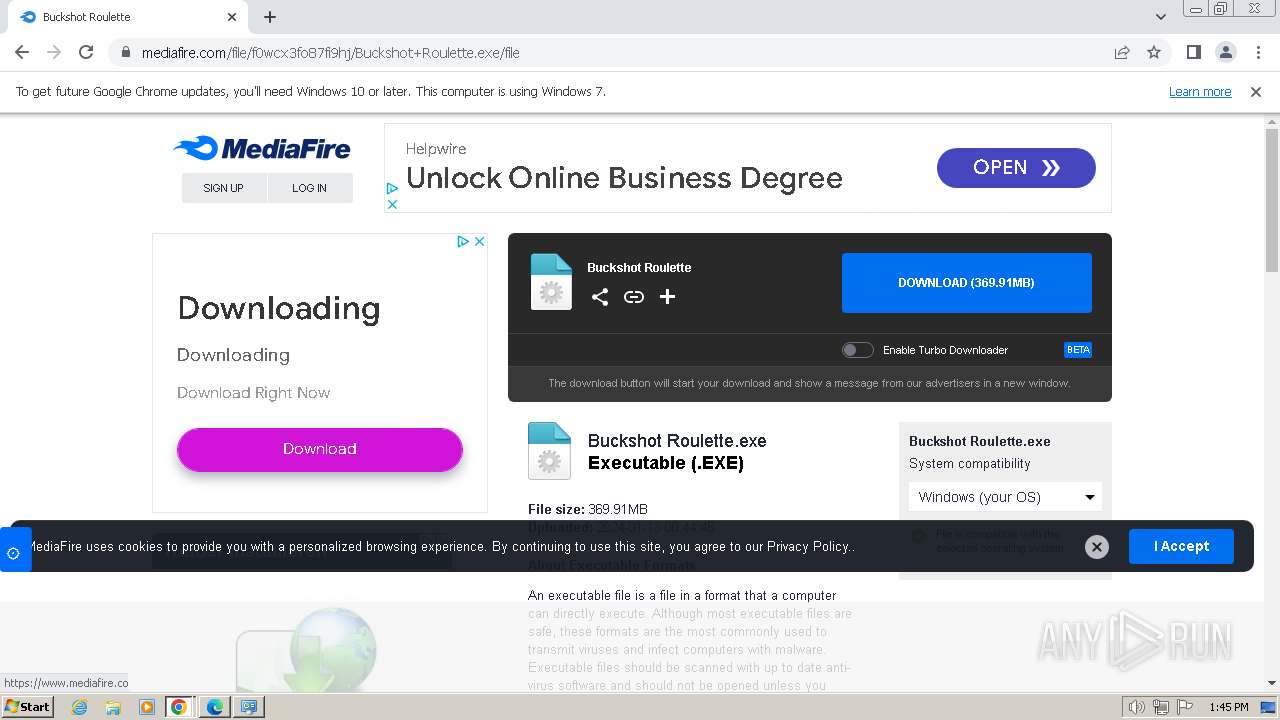Click the SIGN UP button
The height and width of the screenshot is (720, 1280).
click(224, 188)
